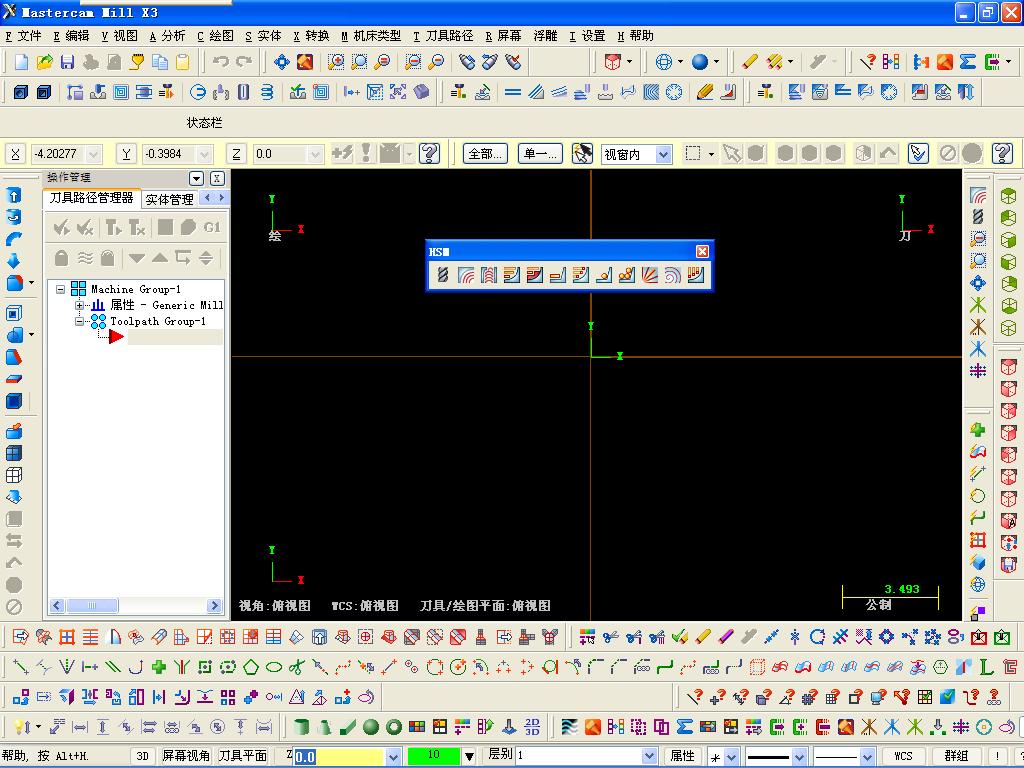This screenshot has width=1024, height=768.
Task: Toggle 3D construction mode in status bar
Action: click(x=142, y=756)
